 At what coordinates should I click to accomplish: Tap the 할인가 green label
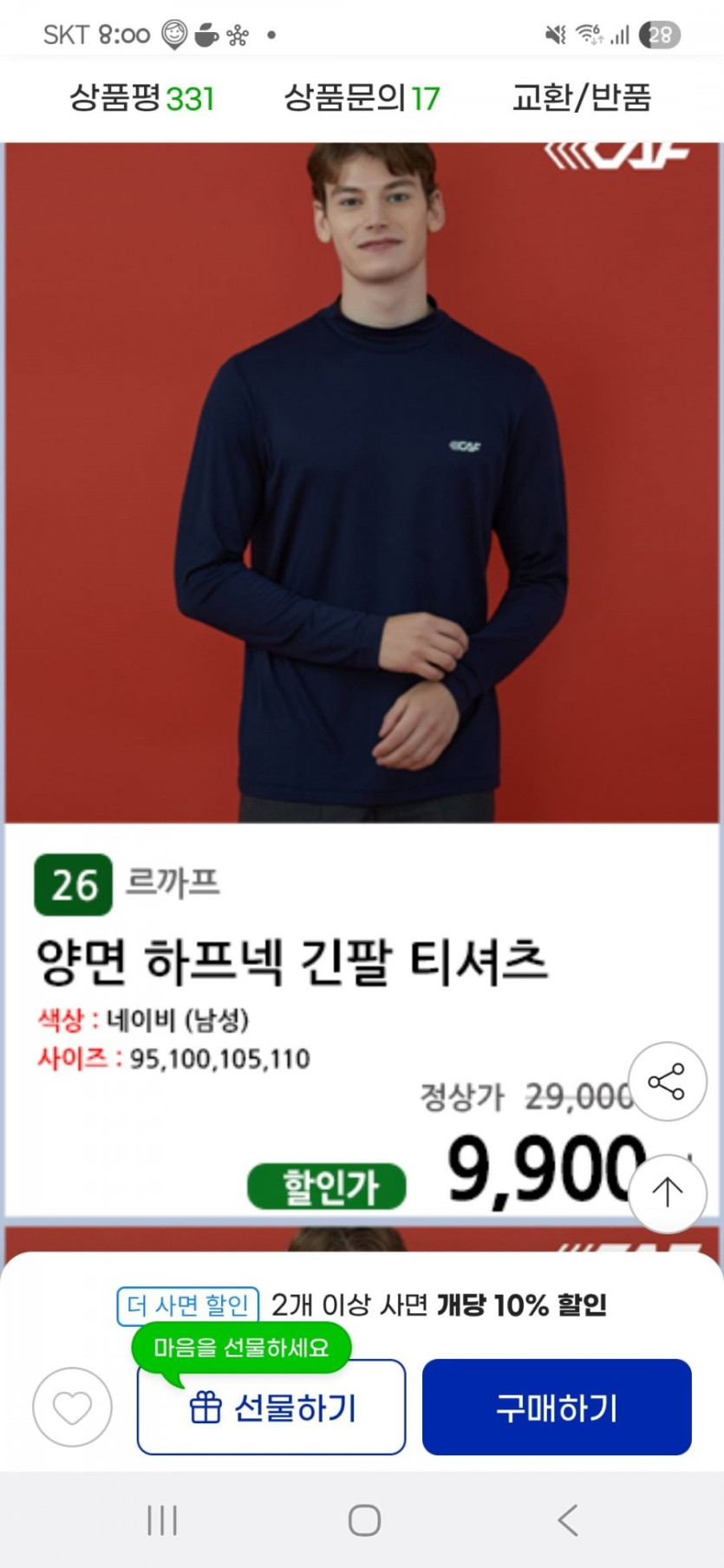click(327, 1187)
